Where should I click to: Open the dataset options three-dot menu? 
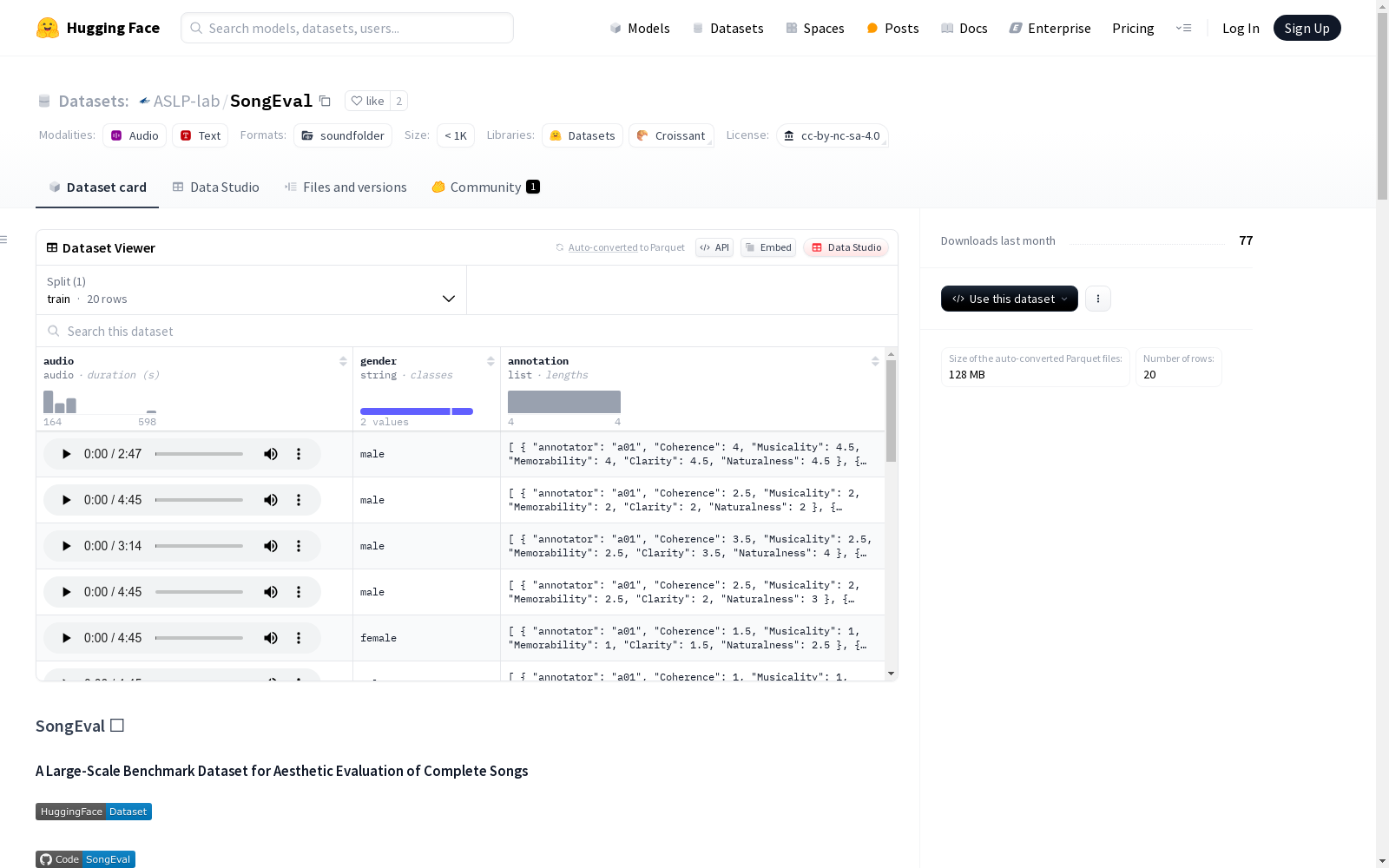pos(1098,299)
